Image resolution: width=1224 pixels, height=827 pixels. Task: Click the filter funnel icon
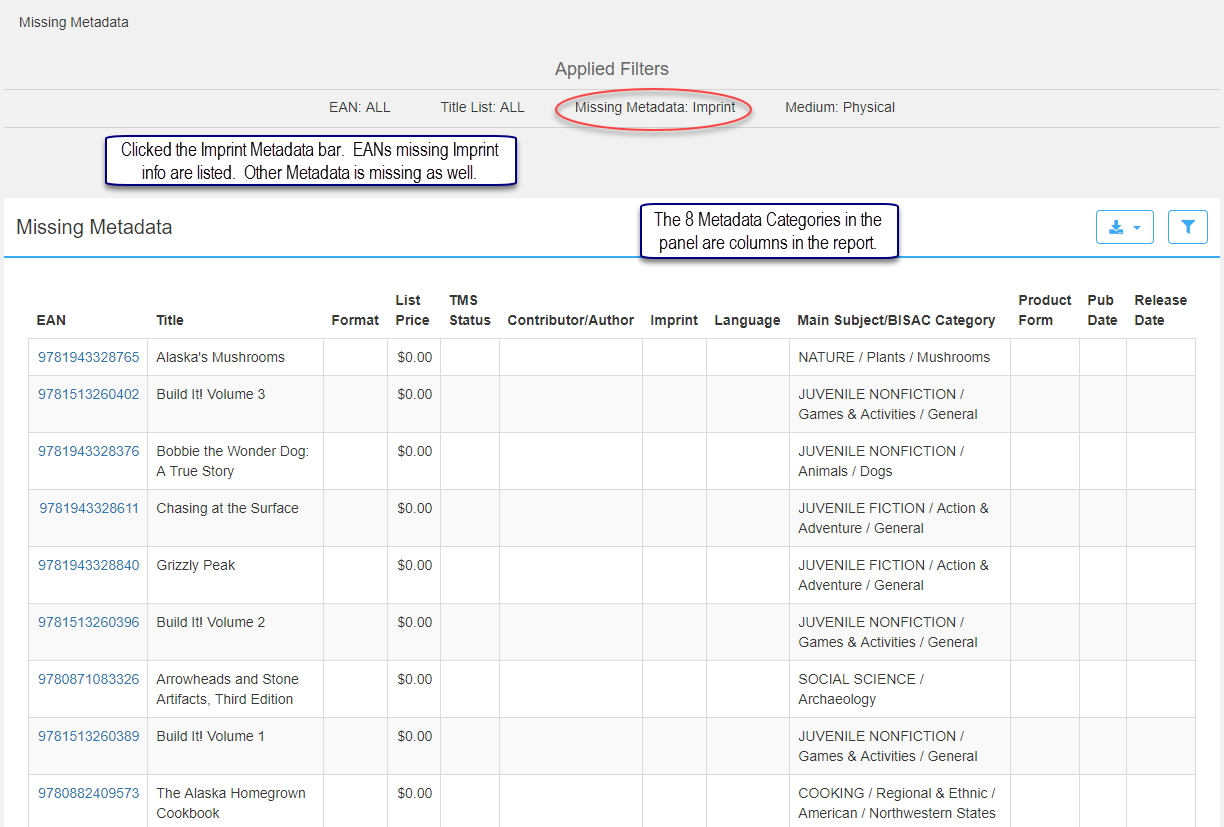pyautogui.click(x=1188, y=227)
